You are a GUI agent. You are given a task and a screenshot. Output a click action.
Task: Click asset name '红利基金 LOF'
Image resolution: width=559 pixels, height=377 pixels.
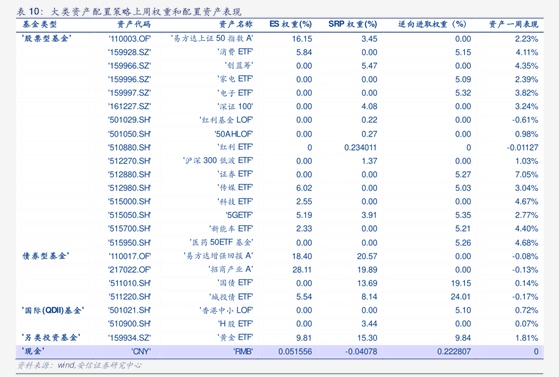226,120
